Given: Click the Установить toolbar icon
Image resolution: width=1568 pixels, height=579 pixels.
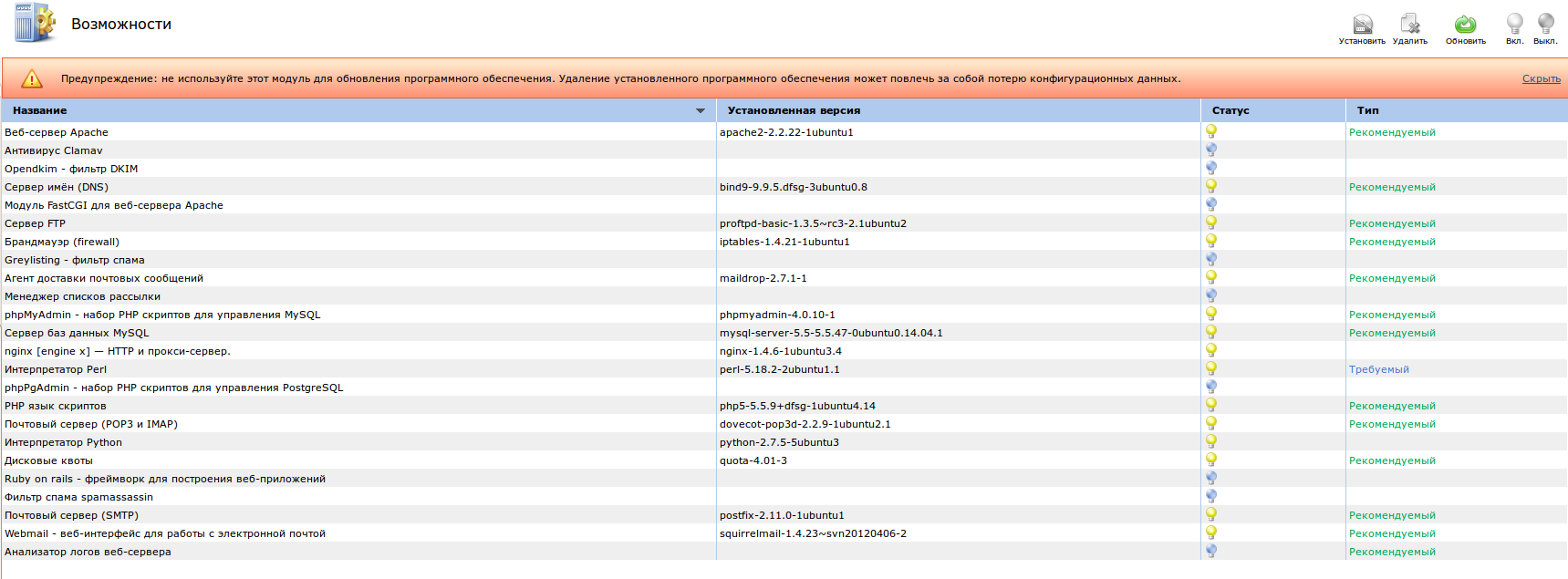Looking at the screenshot, I should point(1362,25).
